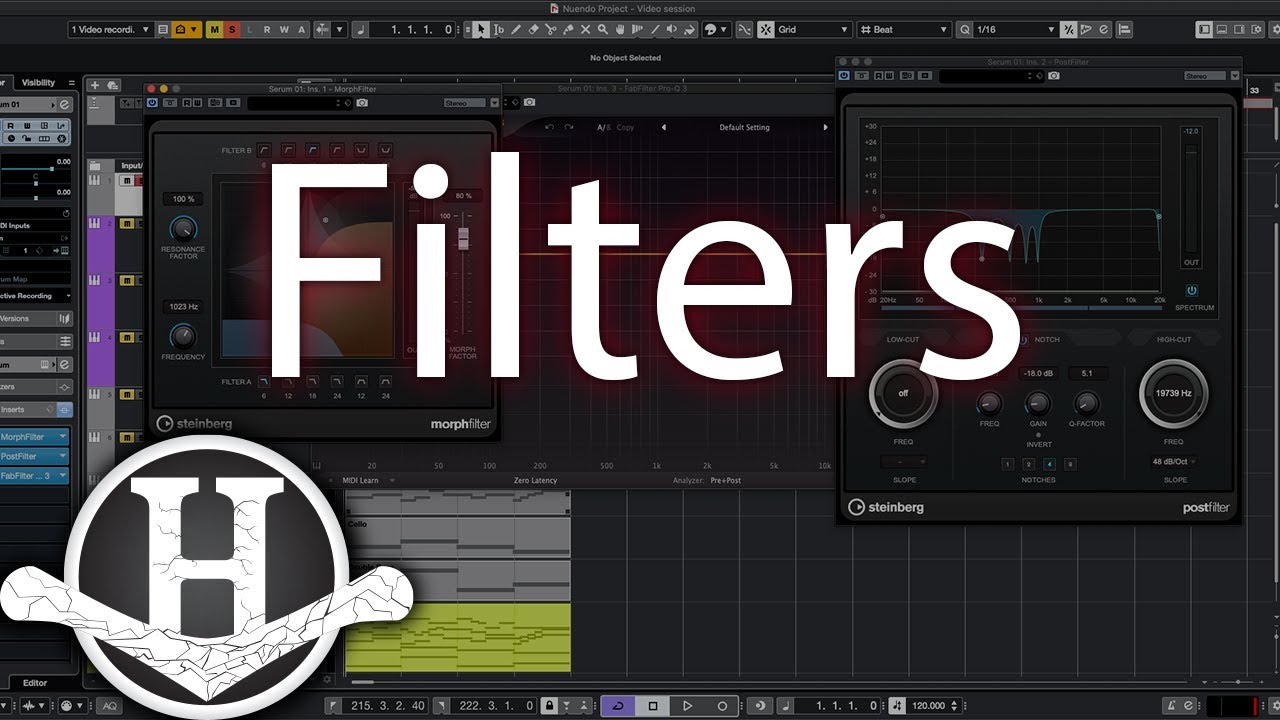This screenshot has height=720, width=1280.
Task: Toggle the cycle loop button in transport
Action: coord(617,705)
